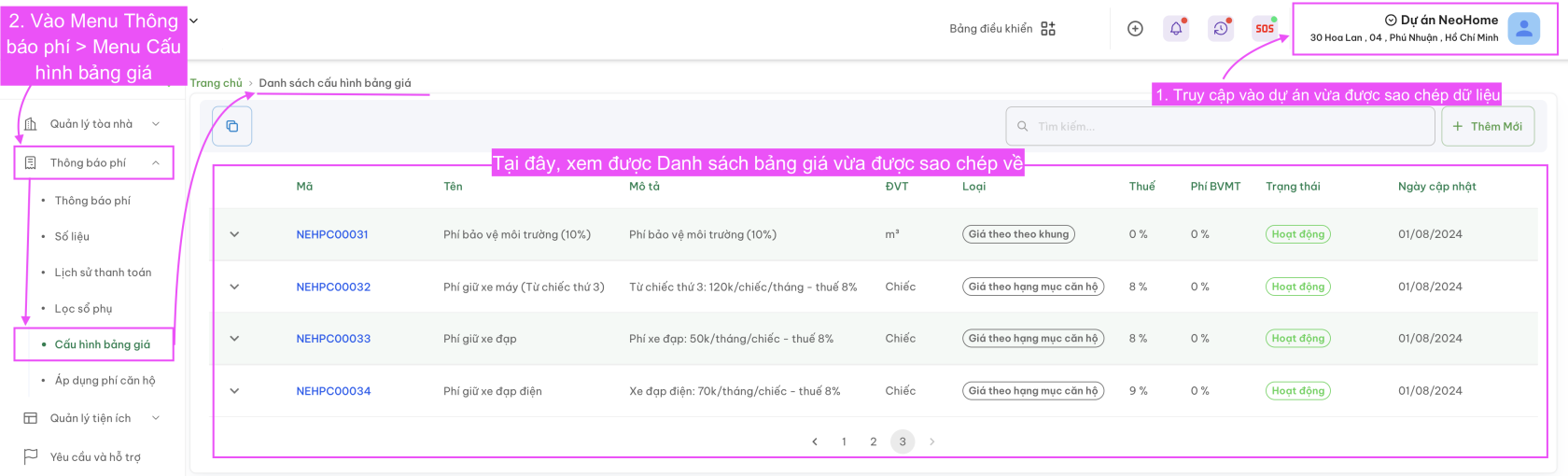The height and width of the screenshot is (476, 1568).
Task: Click the Ngày cập nhật column header
Action: [x=1436, y=187]
